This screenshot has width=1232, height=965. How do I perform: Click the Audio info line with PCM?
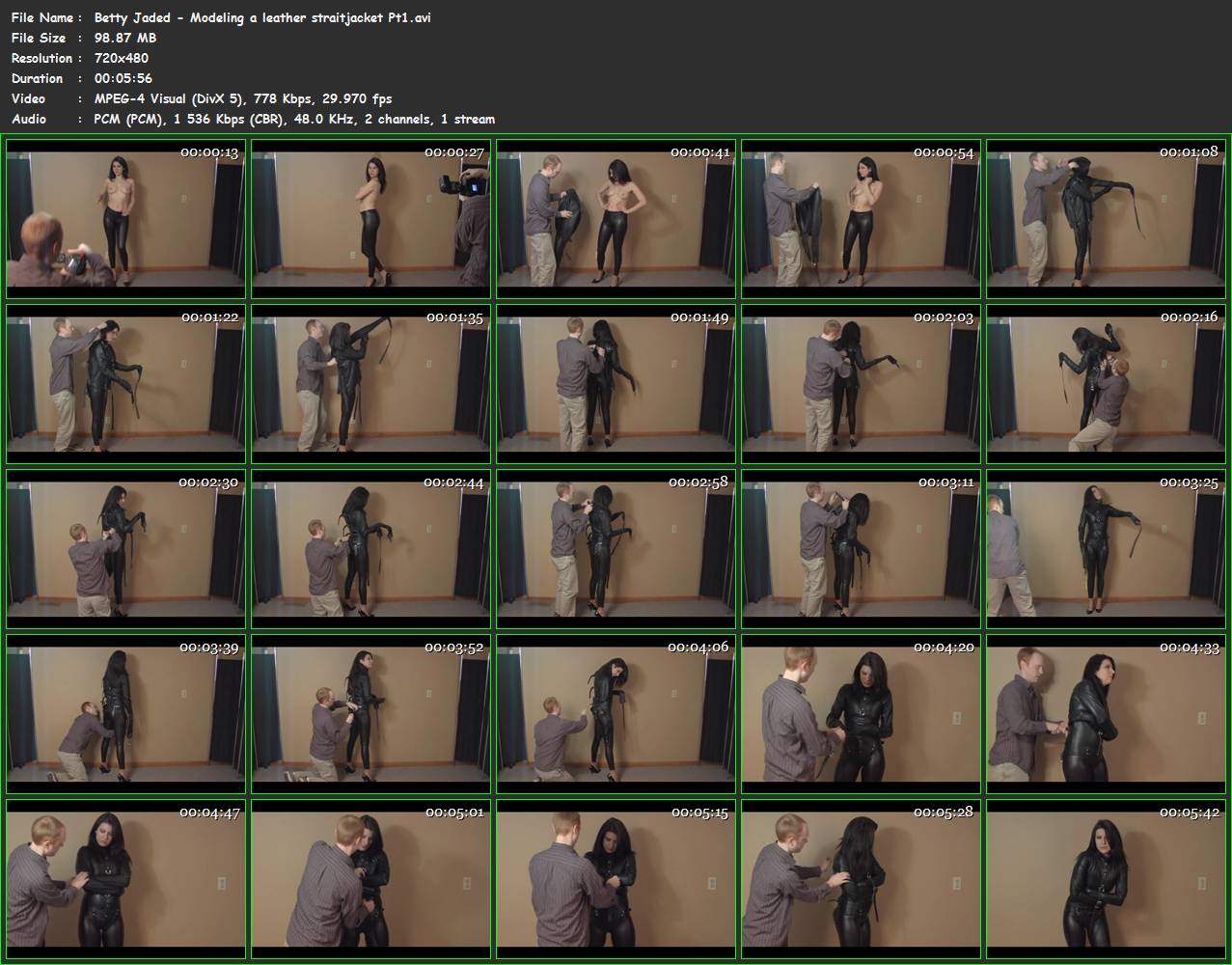pyautogui.click(x=294, y=119)
